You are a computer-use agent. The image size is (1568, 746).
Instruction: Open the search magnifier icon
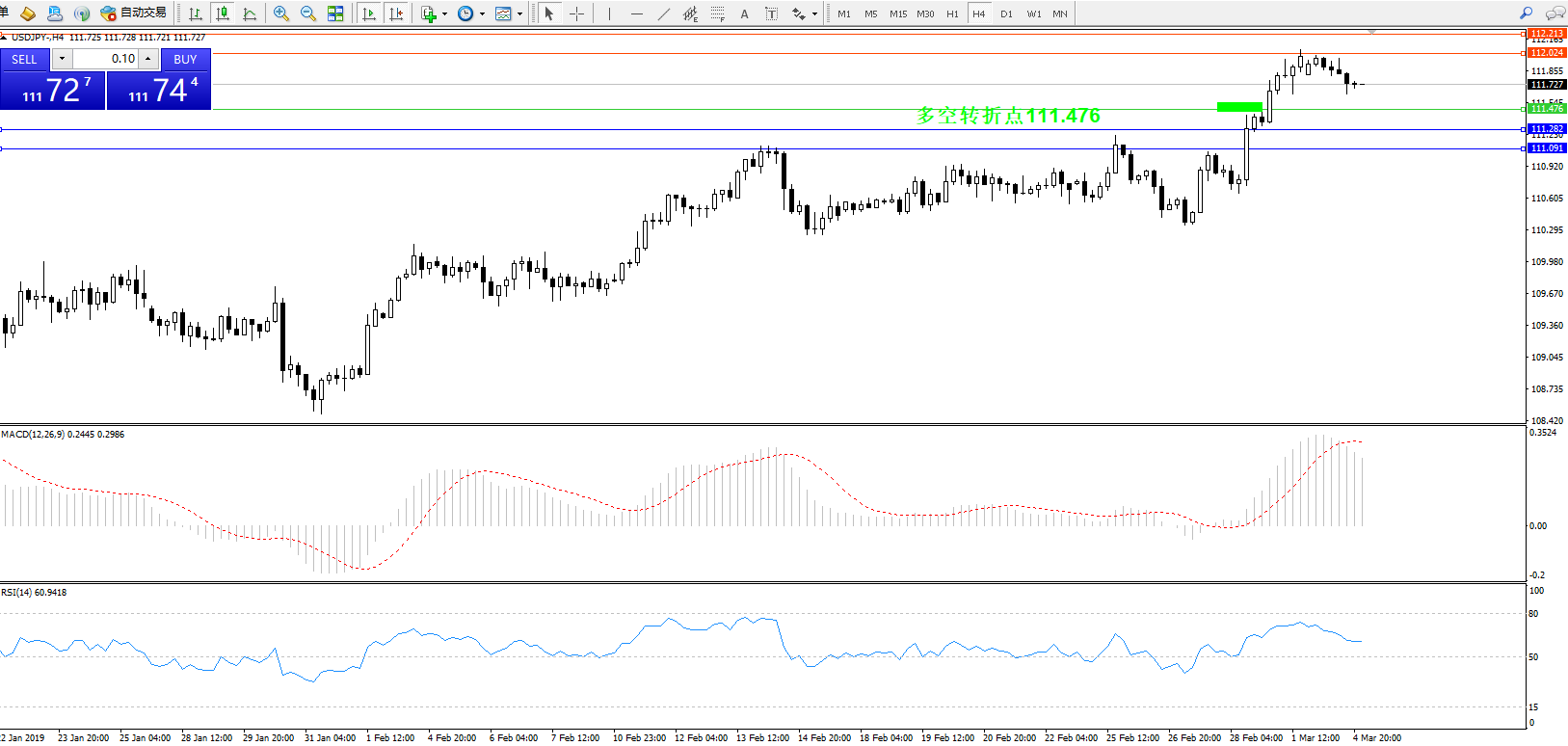(x=1526, y=13)
